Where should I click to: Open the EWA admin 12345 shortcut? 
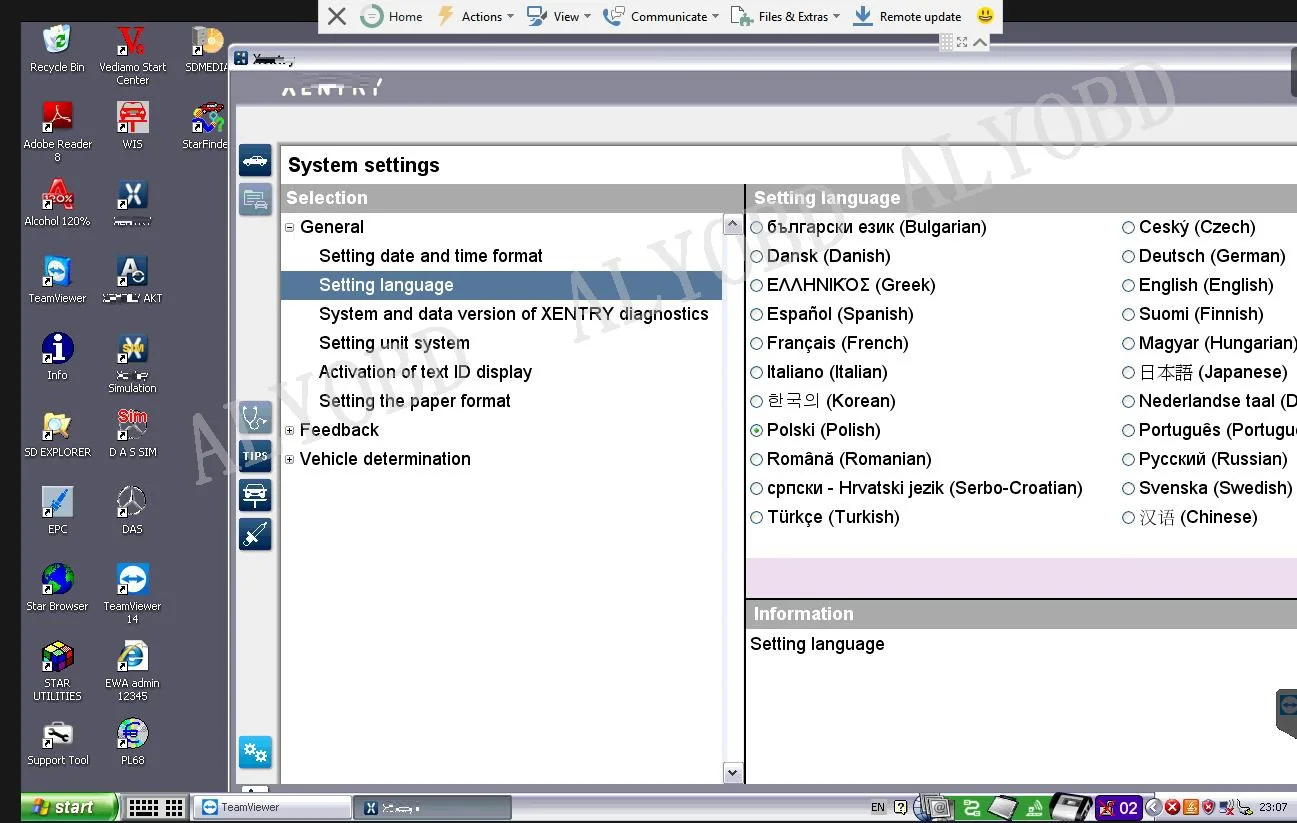[x=132, y=671]
